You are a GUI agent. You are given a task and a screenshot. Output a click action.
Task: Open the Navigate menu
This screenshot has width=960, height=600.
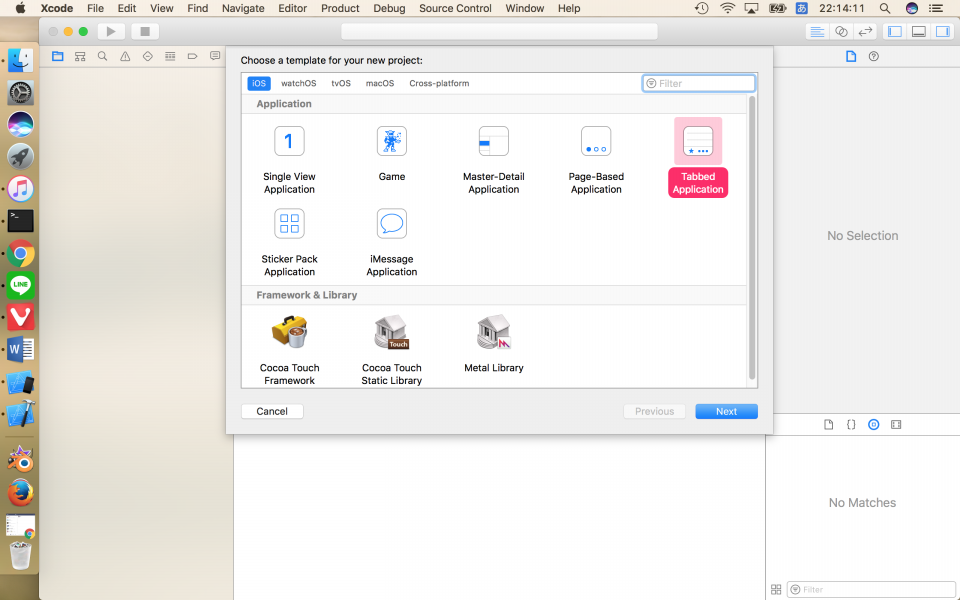(x=243, y=8)
